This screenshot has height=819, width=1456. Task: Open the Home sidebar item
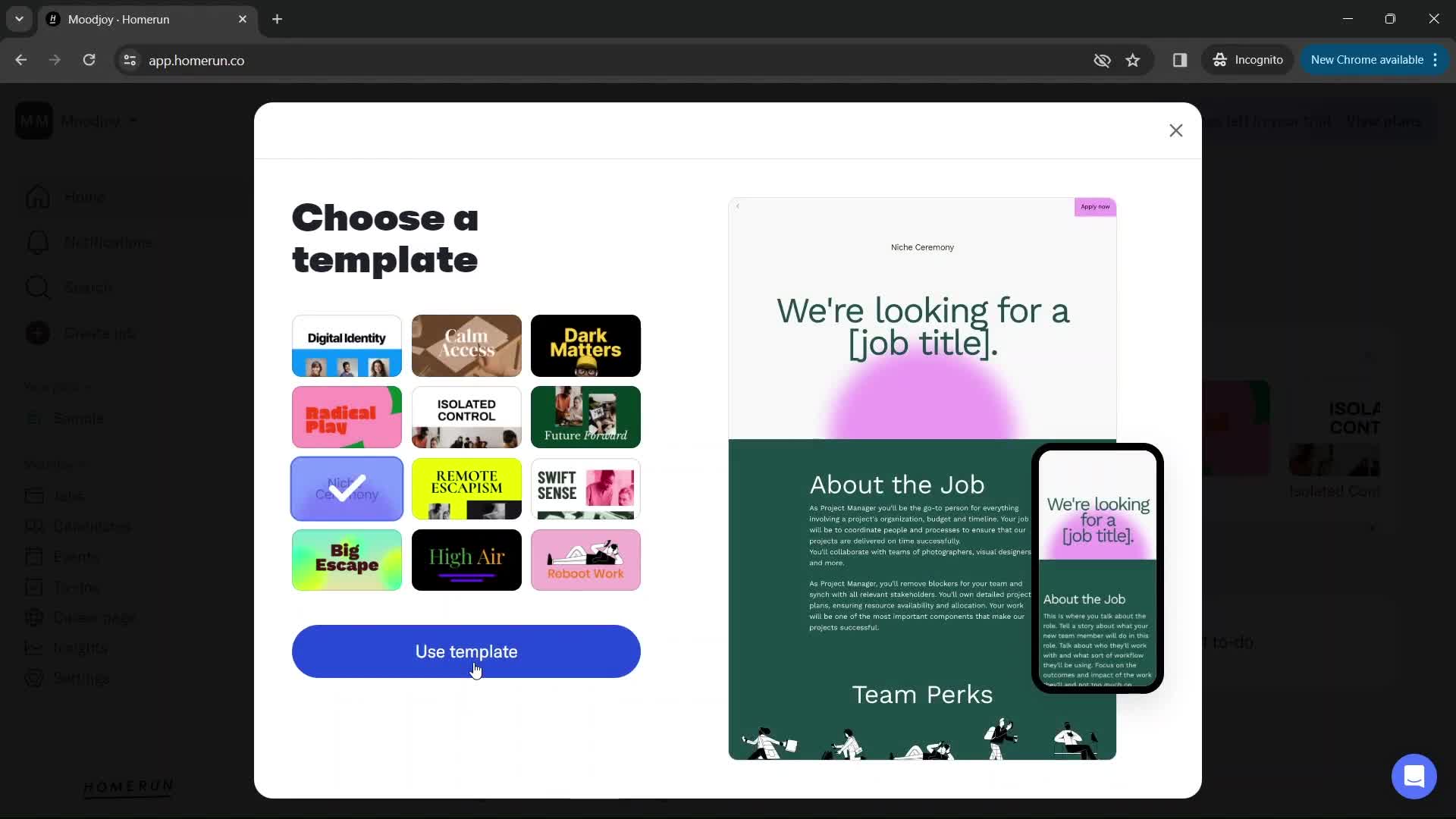point(84,196)
